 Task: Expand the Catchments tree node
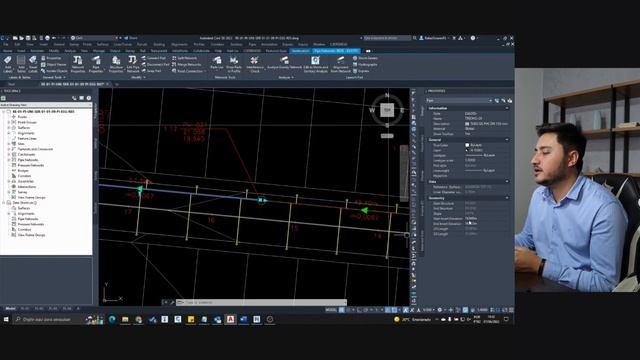(x=9, y=154)
